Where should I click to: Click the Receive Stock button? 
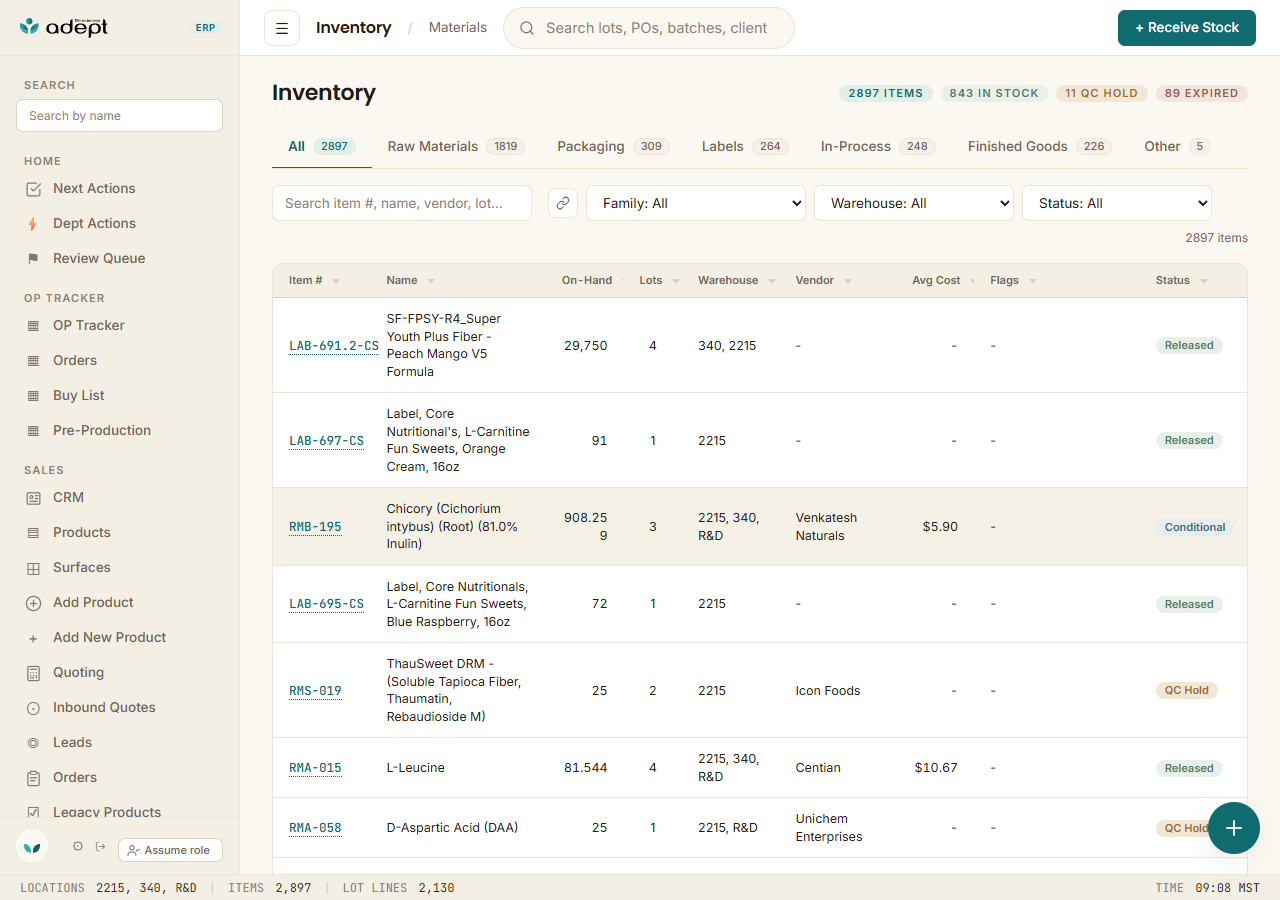pos(1187,28)
